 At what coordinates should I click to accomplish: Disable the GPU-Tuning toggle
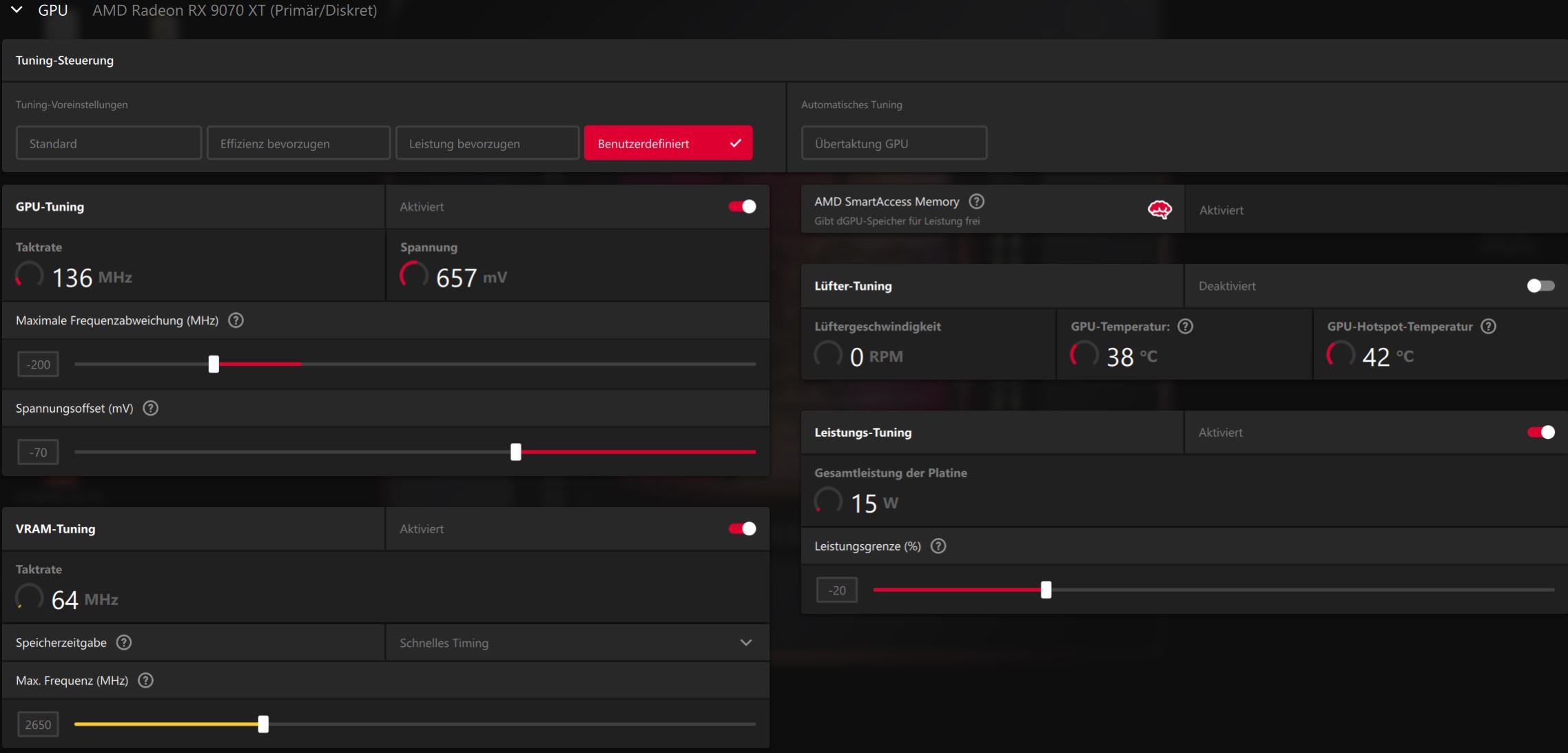742,207
